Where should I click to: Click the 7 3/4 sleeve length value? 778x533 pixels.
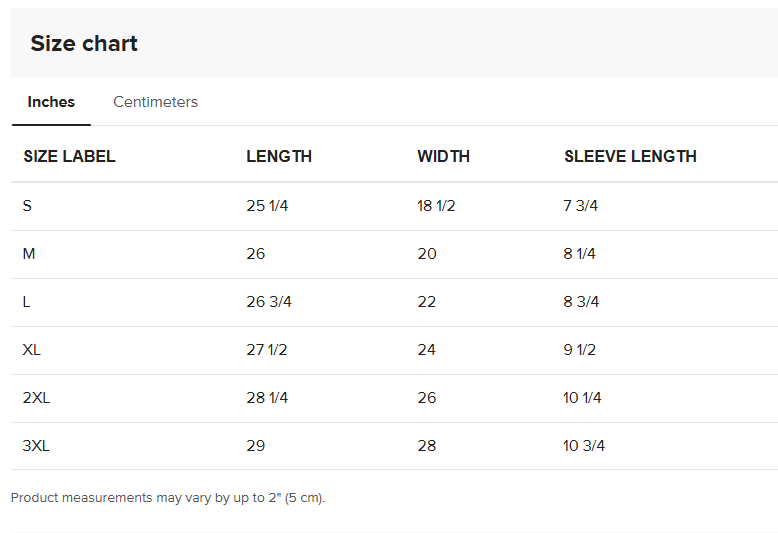[x=581, y=206]
